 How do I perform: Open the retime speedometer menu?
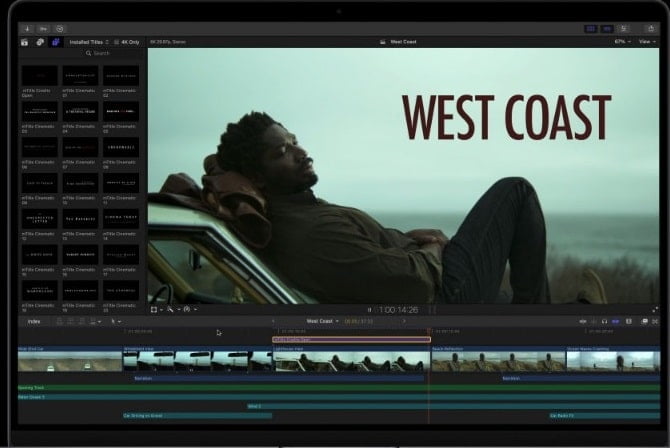(188, 309)
